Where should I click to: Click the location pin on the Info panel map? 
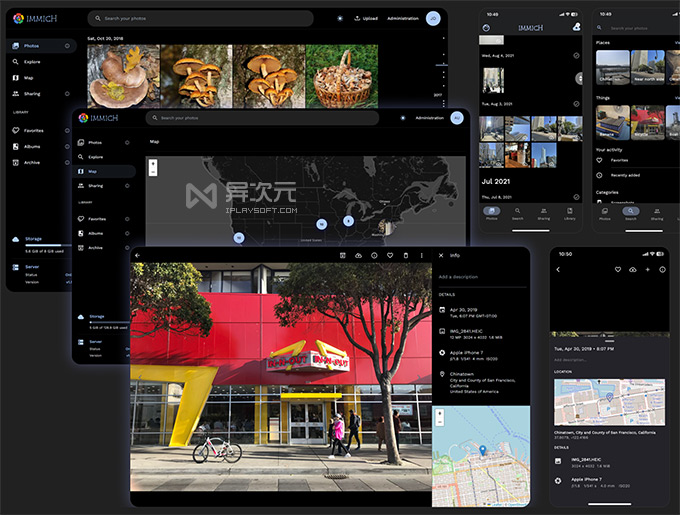483,450
